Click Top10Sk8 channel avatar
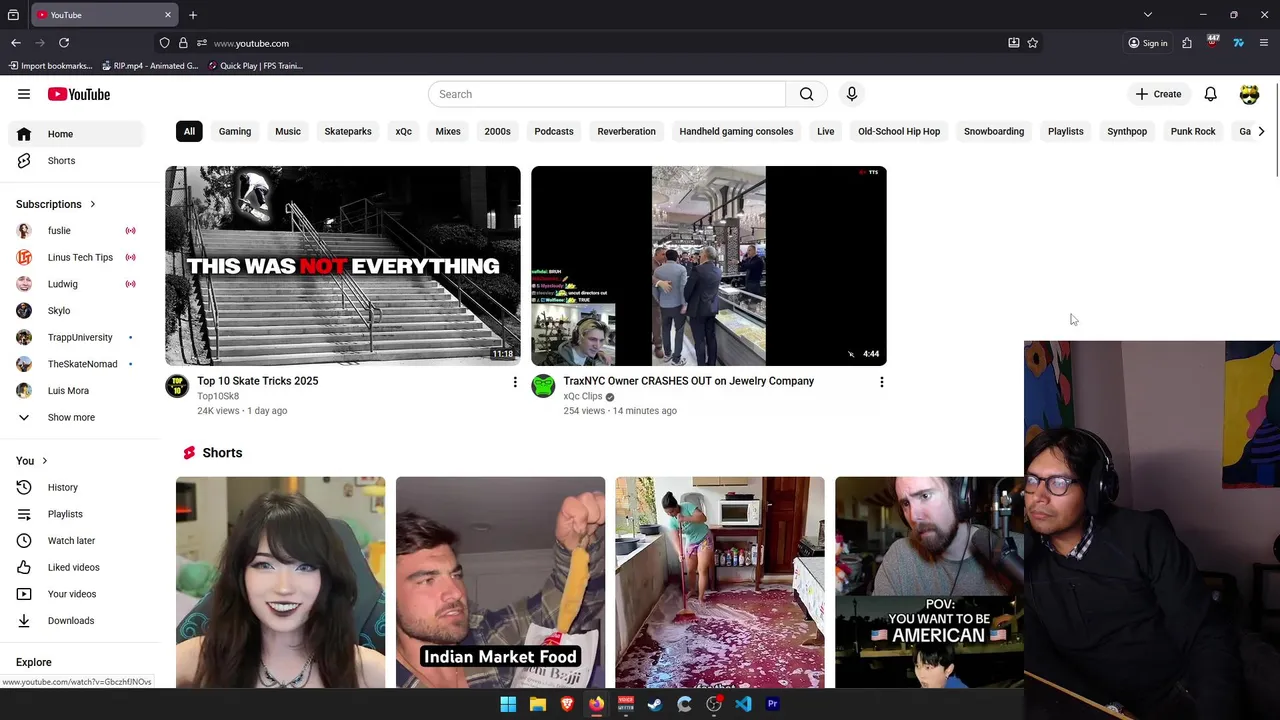Viewport: 1280px width, 720px height. pos(177,386)
